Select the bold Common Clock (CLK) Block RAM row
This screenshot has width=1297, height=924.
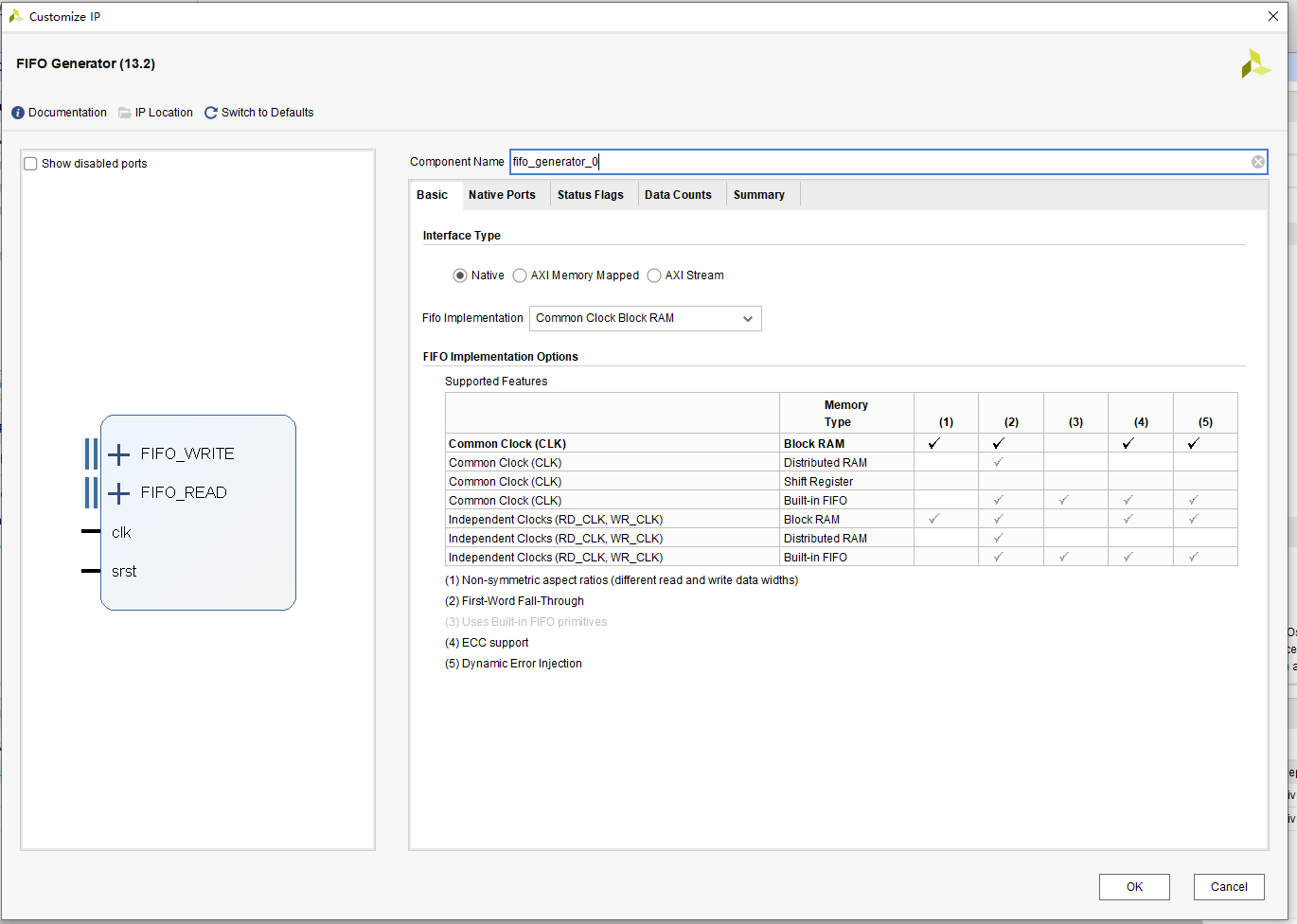[842, 443]
